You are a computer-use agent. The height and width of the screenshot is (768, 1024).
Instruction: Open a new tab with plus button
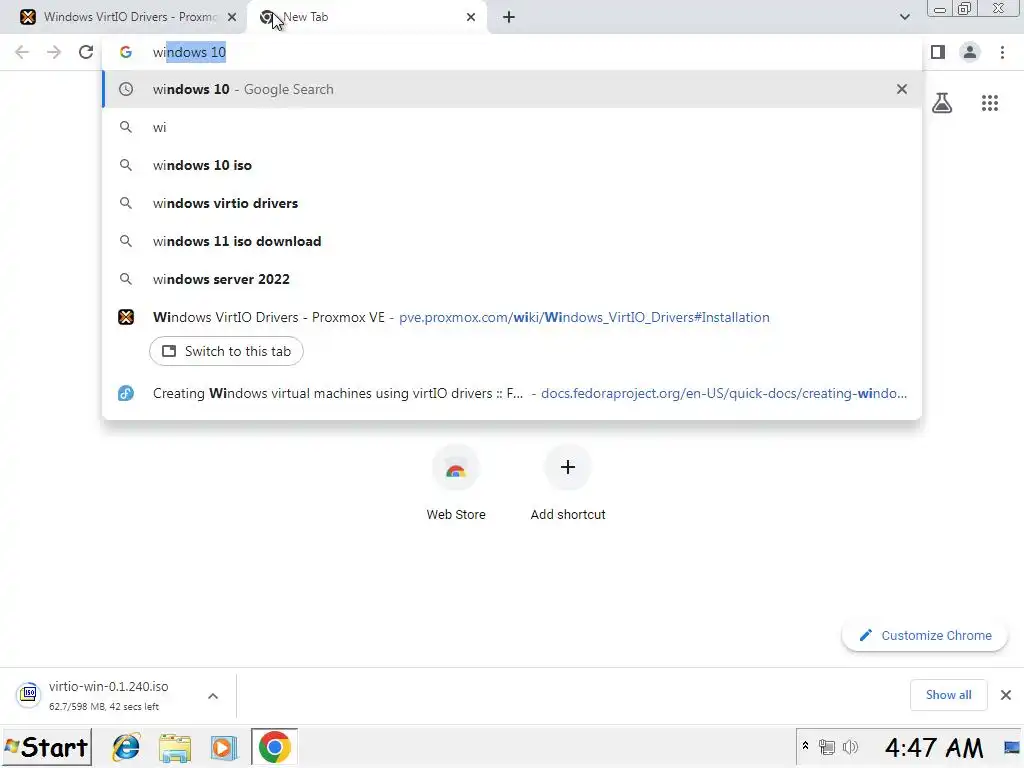[x=509, y=17]
